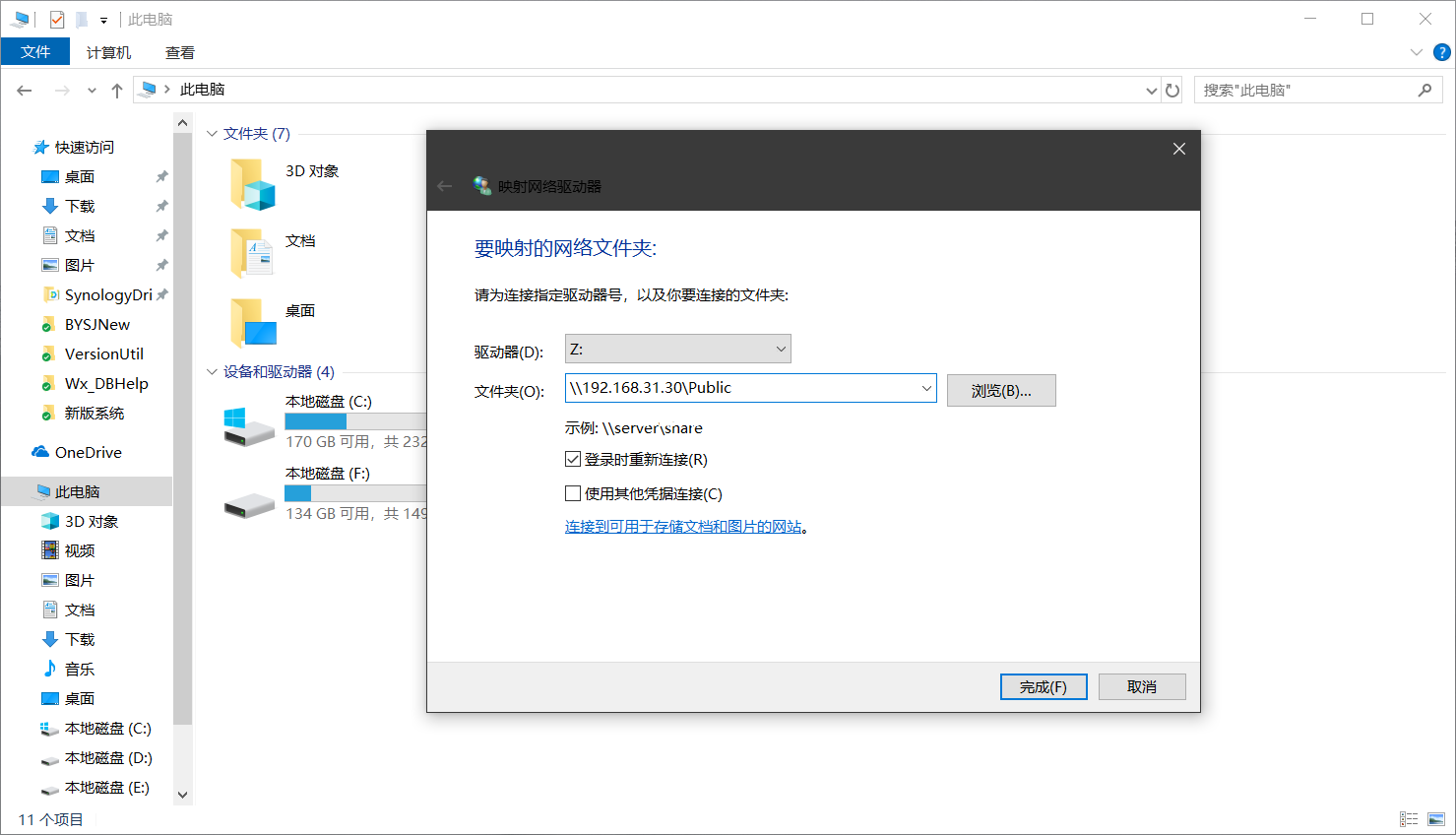The image size is (1456, 835).
Task: Open the 连接到可用于存储文档和图片的网站 link
Action: coord(683,528)
